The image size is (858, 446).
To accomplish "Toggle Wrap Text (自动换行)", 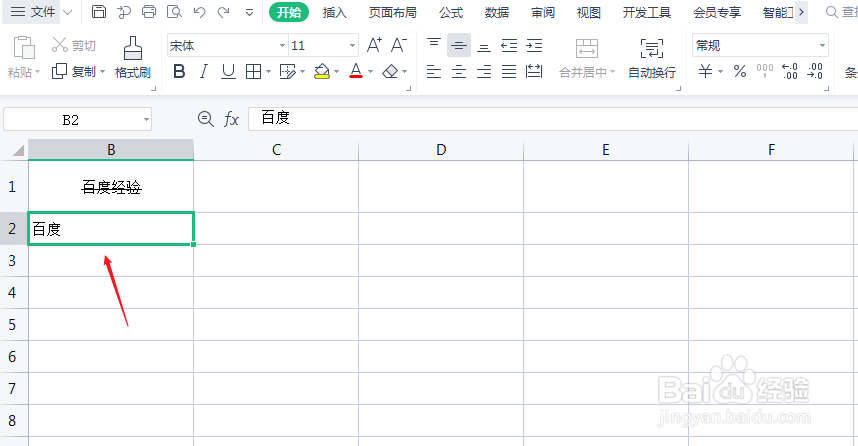I will (x=652, y=57).
